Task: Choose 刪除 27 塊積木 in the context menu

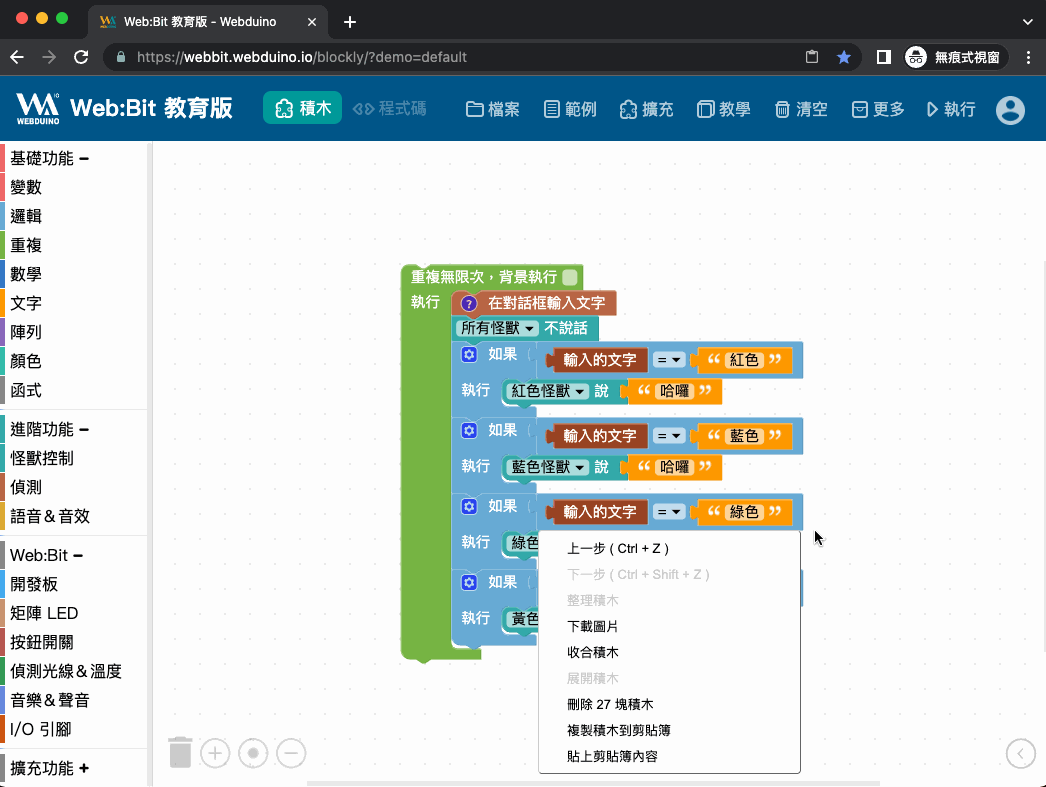Action: (610, 704)
